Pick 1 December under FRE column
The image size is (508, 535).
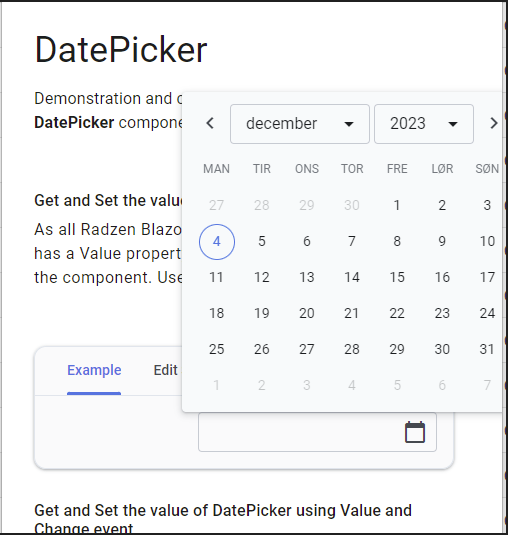[x=397, y=205]
